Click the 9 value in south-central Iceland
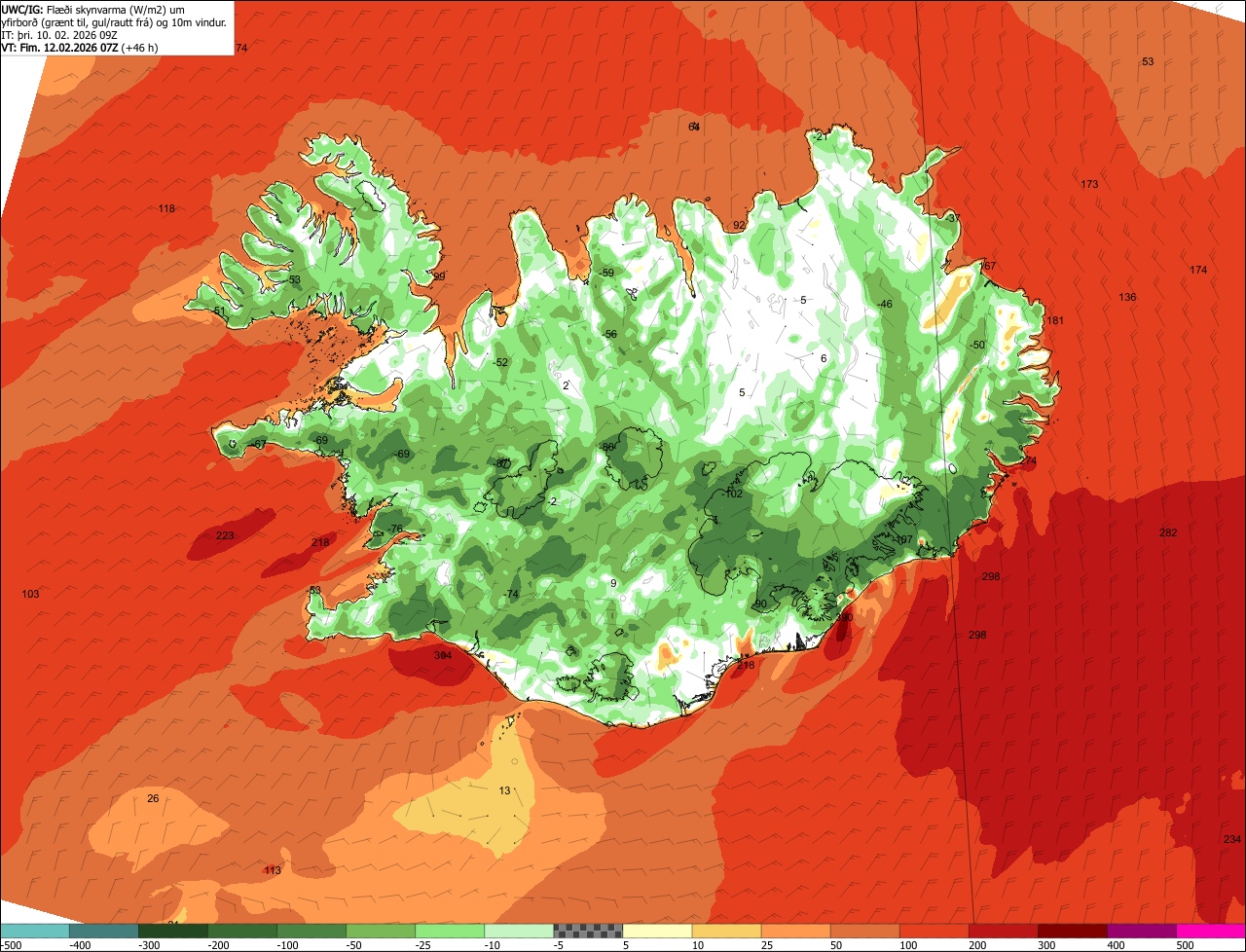 (613, 583)
